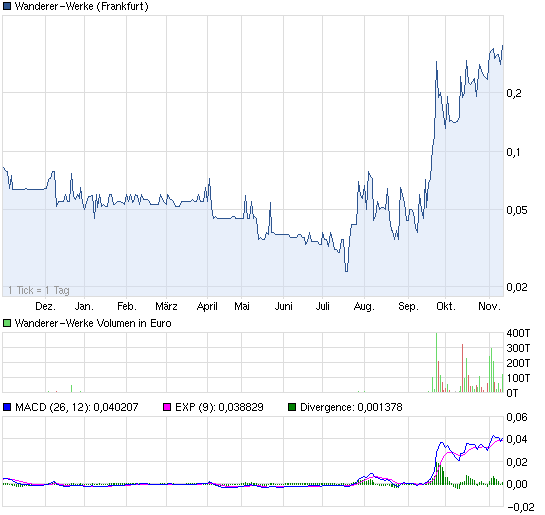Click the '0,05' price axis value

(x=517, y=210)
